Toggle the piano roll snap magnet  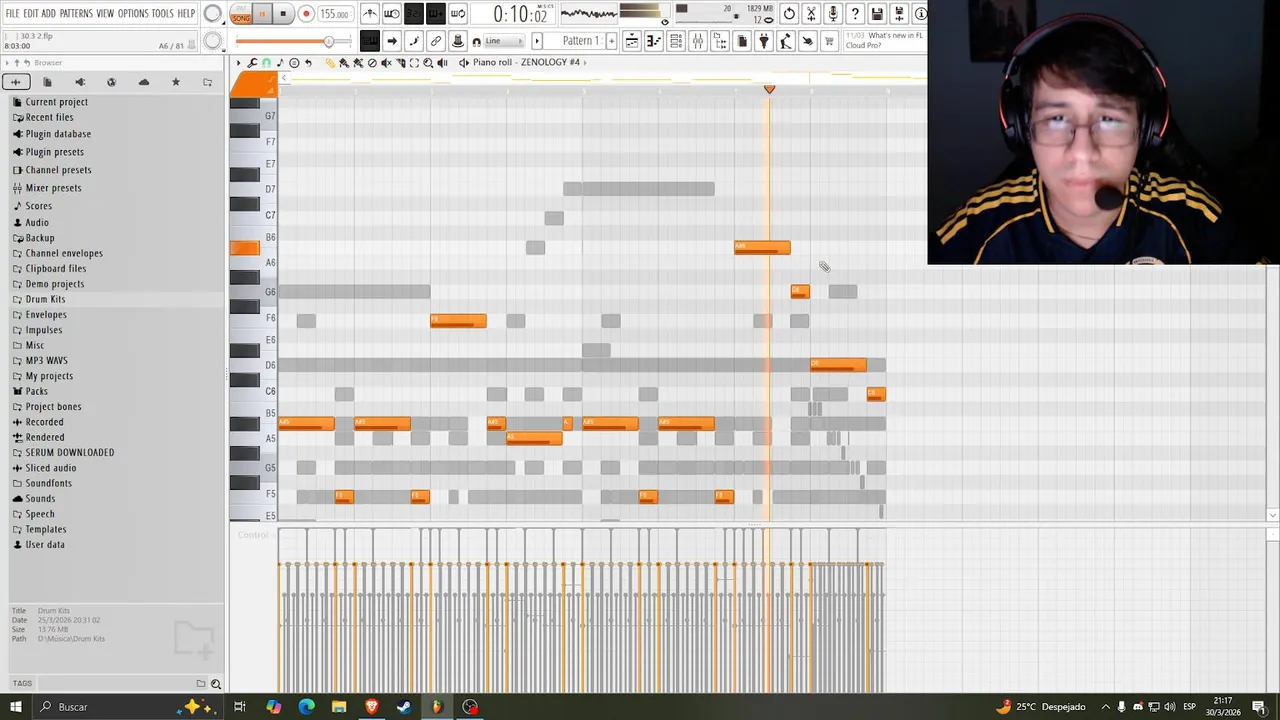266,62
